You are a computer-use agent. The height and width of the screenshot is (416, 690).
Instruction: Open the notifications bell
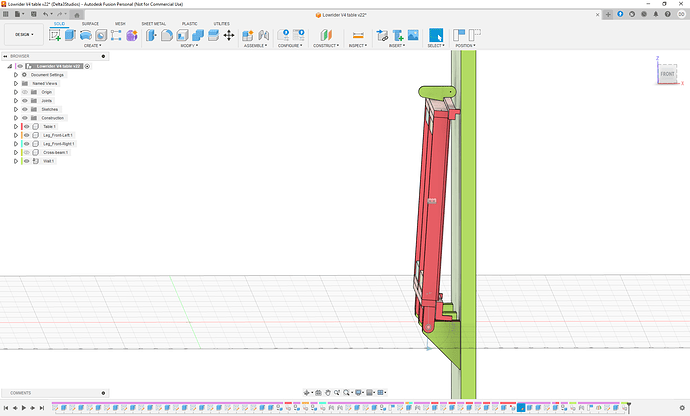656,14
